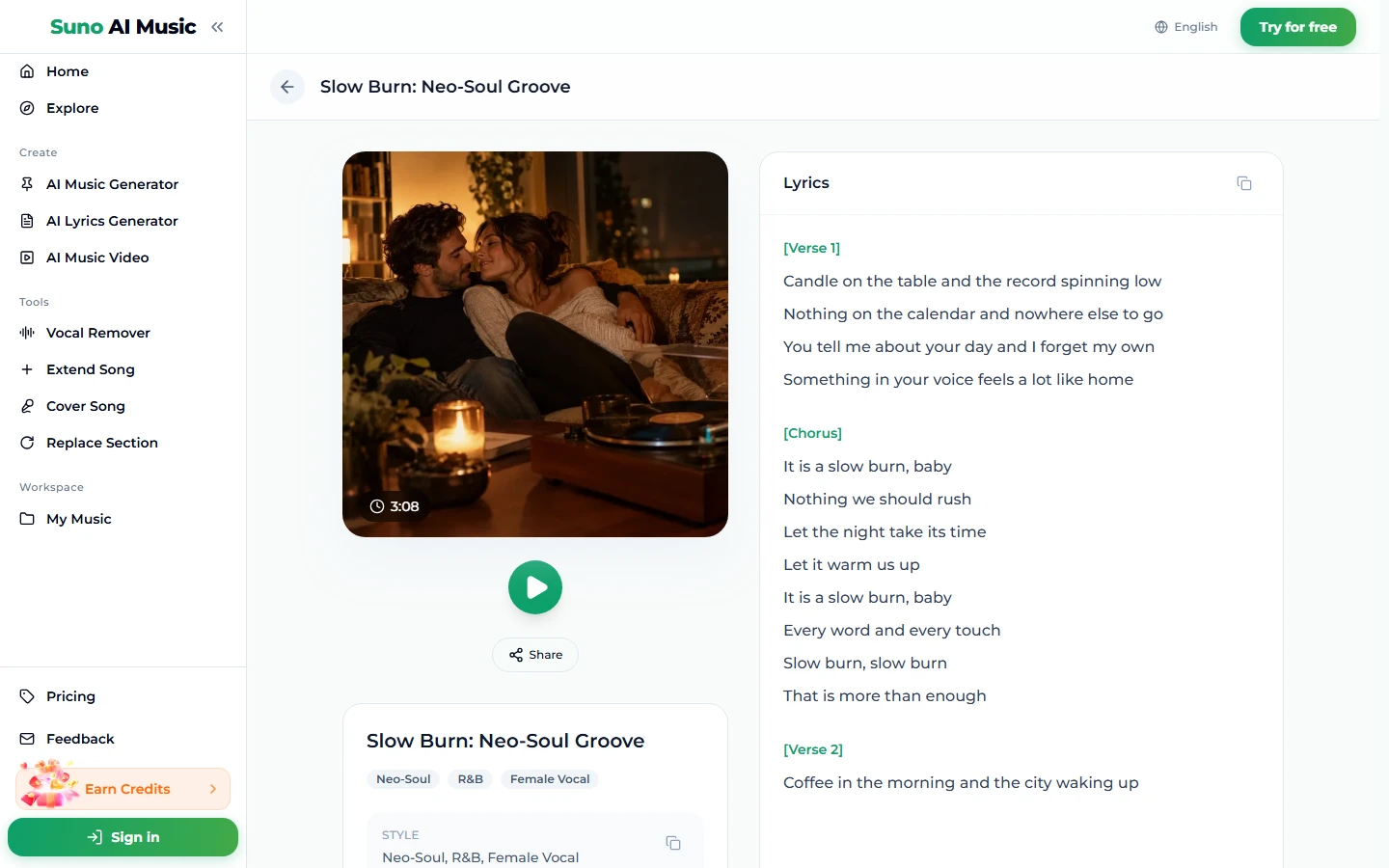Click the Home icon in sidebar
Viewport: 1389px width, 868px height.
[x=27, y=71]
